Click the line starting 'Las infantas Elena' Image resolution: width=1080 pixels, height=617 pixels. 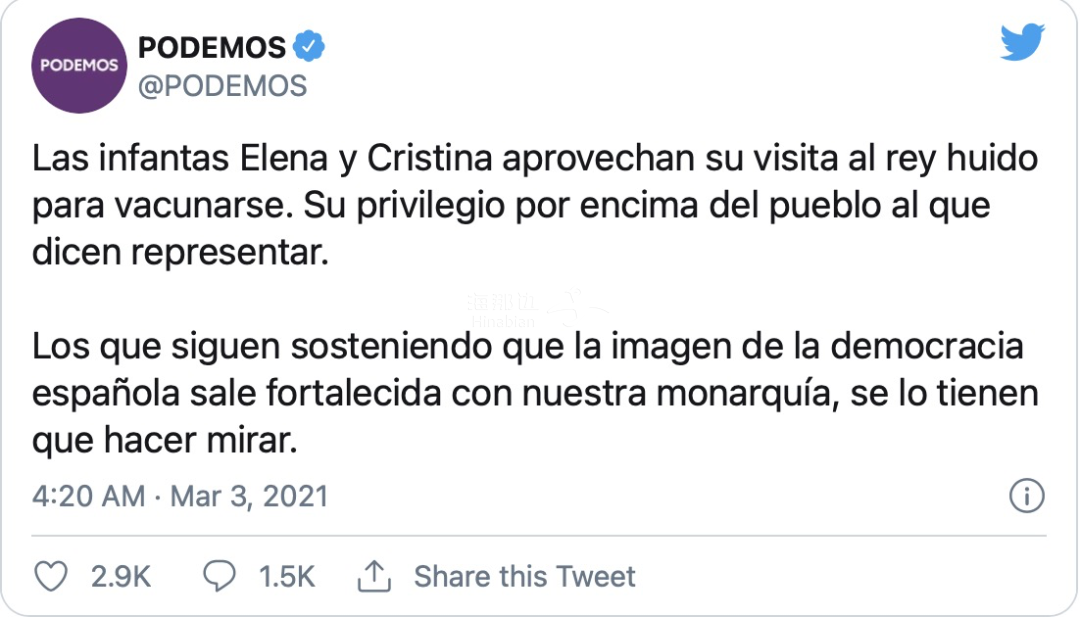coord(535,159)
